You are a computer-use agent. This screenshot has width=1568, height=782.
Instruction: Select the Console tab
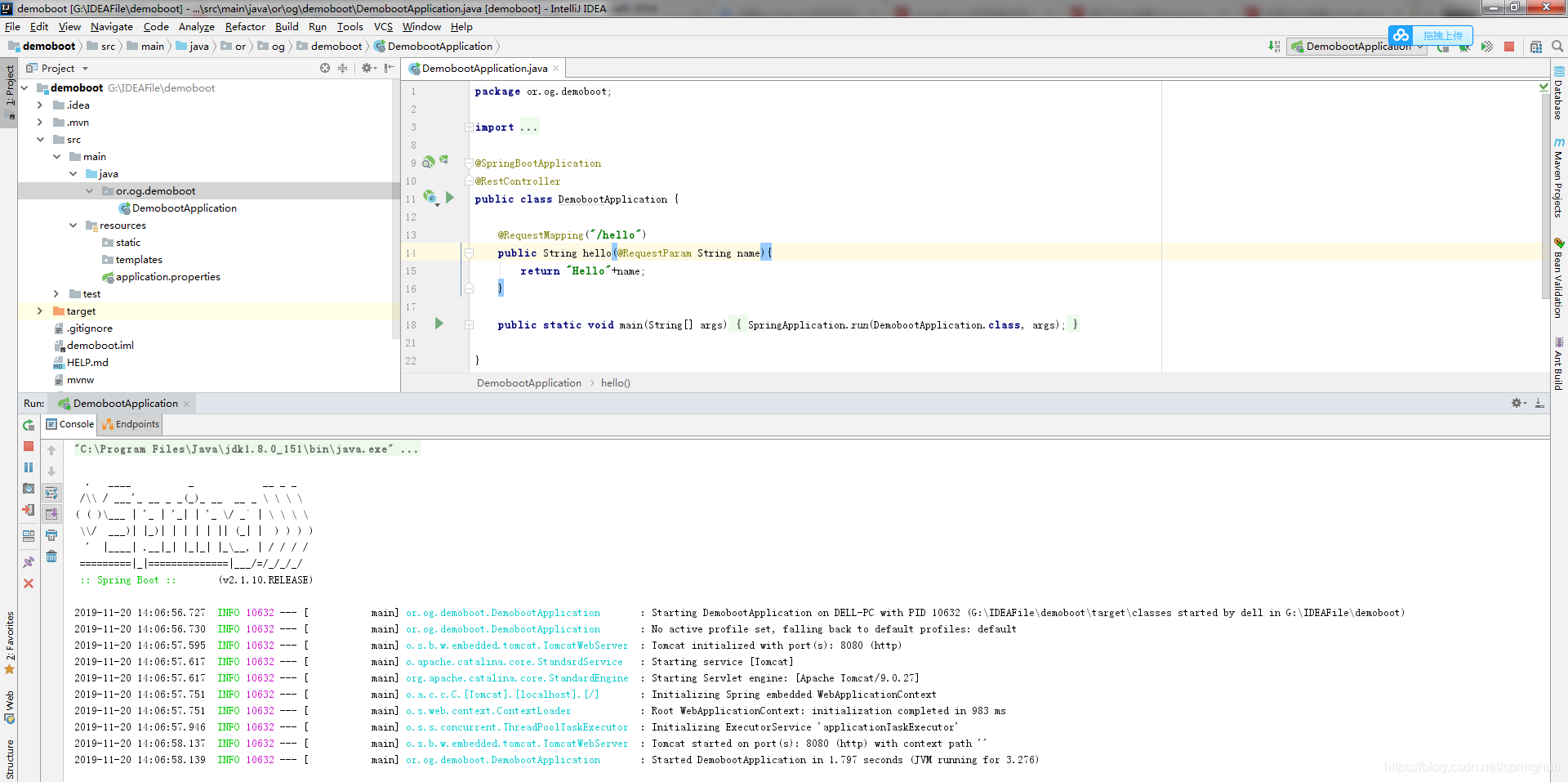pos(70,424)
